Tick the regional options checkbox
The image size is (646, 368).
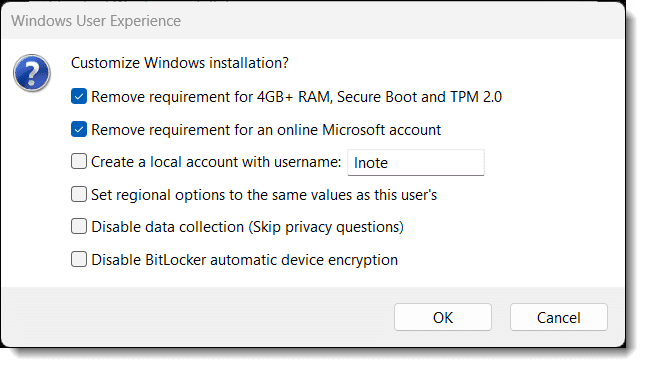(79, 194)
